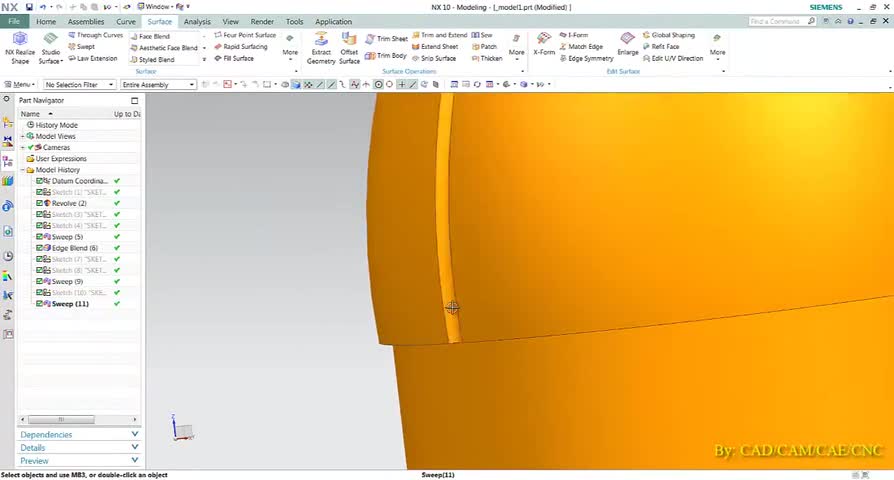Open Studio Surface tool
This screenshot has height=480, width=894.
pyautogui.click(x=50, y=47)
